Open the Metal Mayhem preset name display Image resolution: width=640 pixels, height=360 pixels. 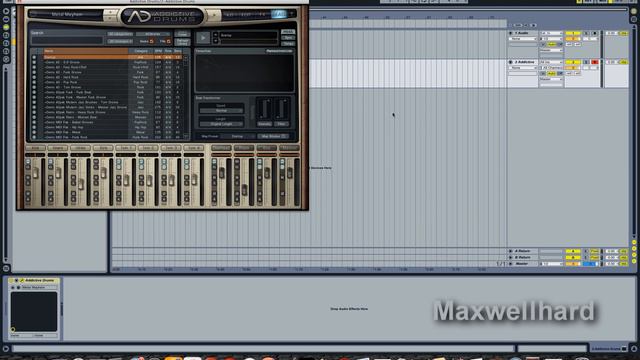click(x=67, y=15)
